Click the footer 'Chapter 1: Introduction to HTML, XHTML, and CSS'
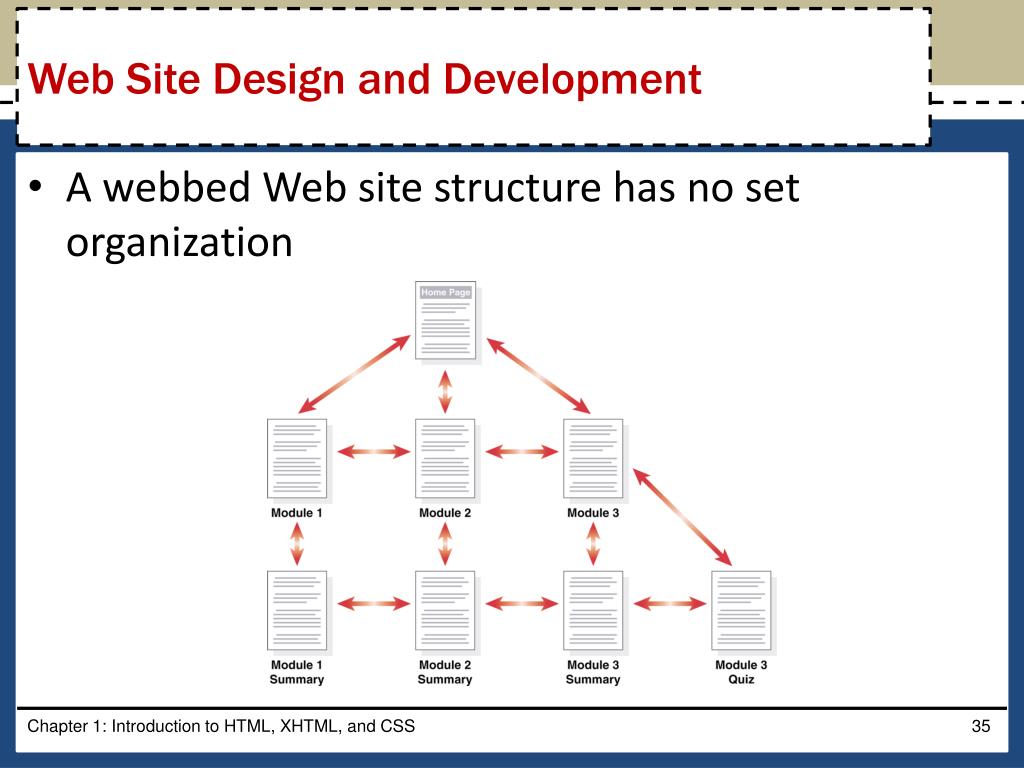 click(x=221, y=726)
